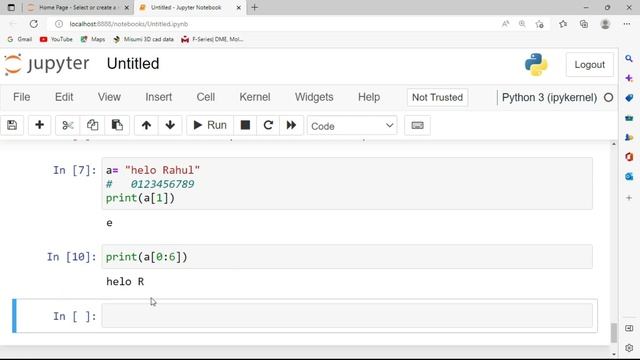Viewport: 640px width, 360px height.
Task: Open a new browser tab
Action: pyautogui.click(x=254, y=7)
